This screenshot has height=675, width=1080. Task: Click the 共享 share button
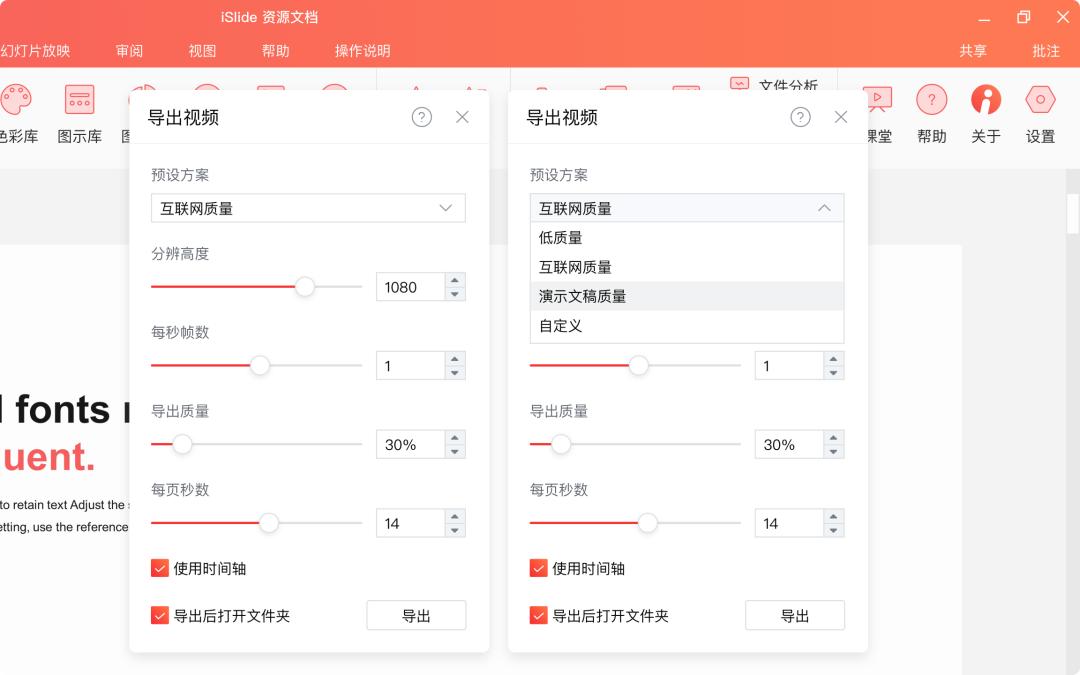[x=973, y=51]
